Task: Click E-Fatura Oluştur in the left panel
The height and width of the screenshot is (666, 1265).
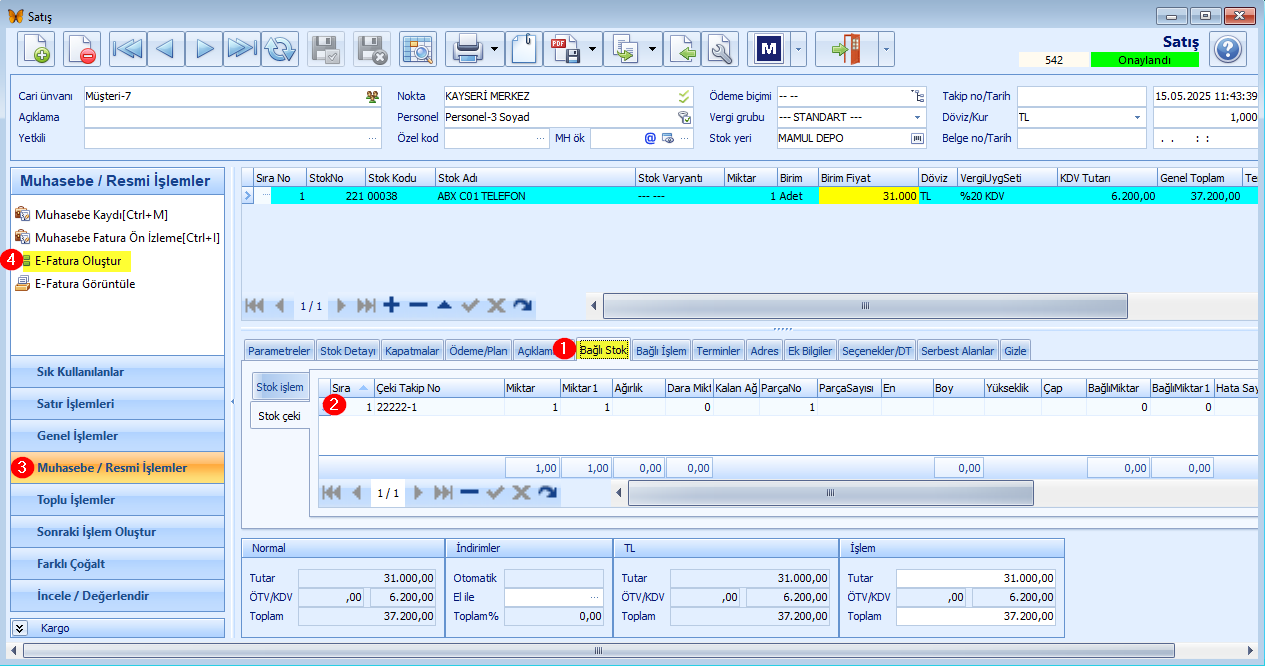Action: [x=78, y=261]
